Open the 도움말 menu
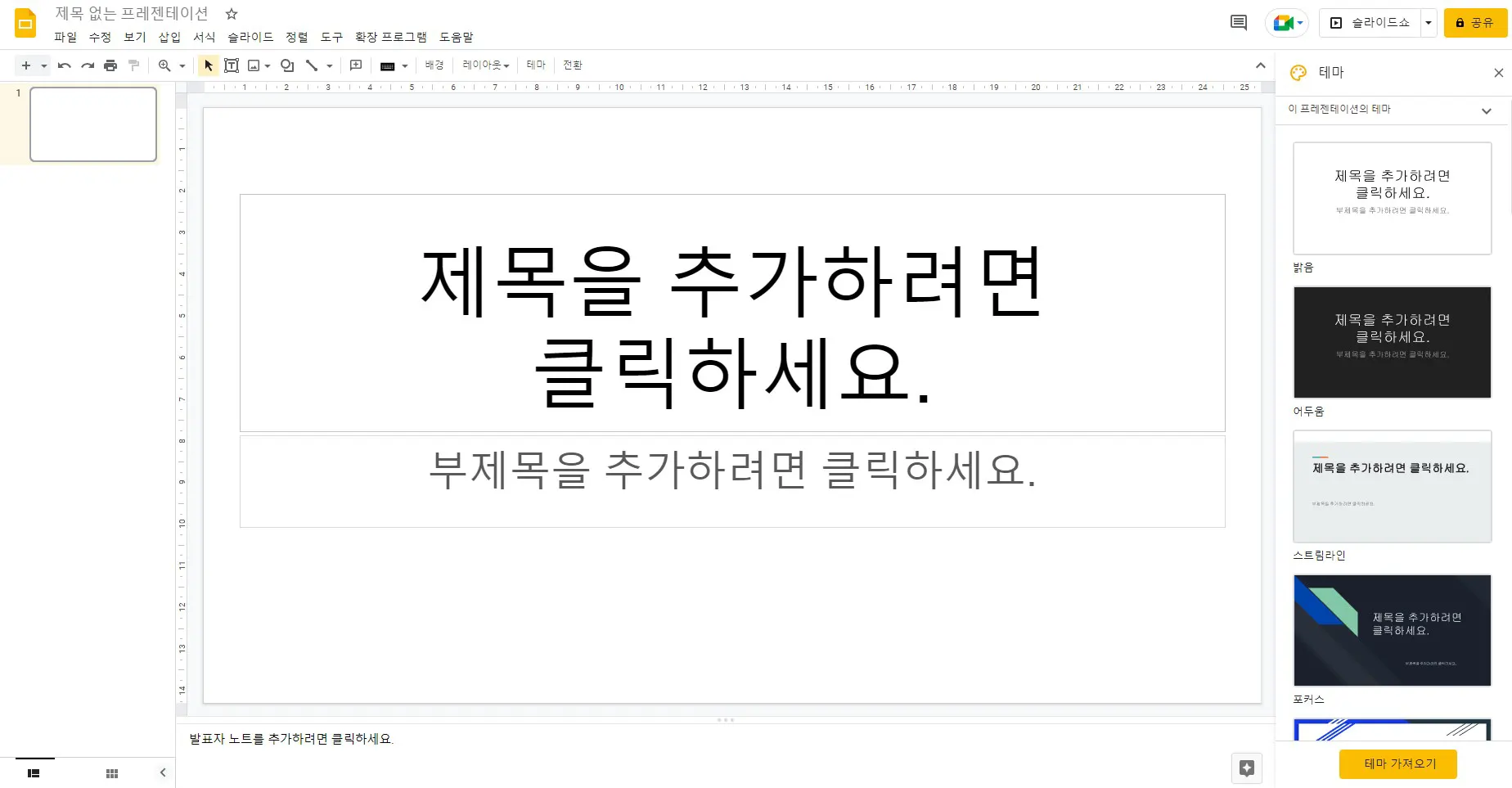The height and width of the screenshot is (788, 1512). [x=457, y=37]
